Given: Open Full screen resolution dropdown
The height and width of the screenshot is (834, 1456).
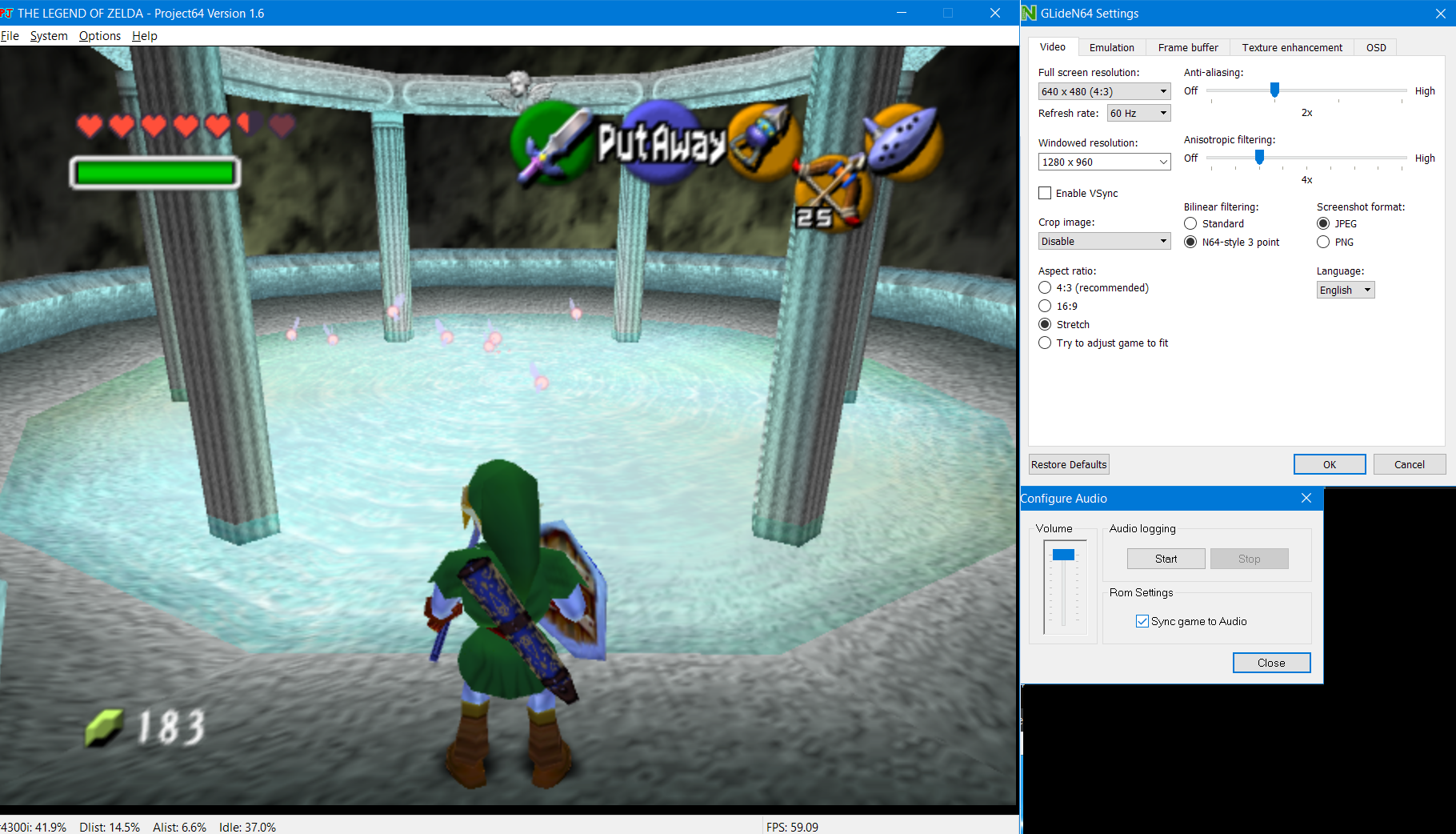Looking at the screenshot, I should [x=1104, y=91].
